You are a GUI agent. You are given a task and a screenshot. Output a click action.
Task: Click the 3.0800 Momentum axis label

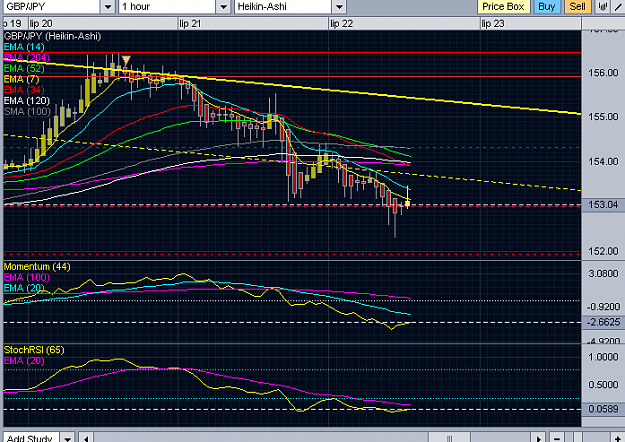pos(603,274)
